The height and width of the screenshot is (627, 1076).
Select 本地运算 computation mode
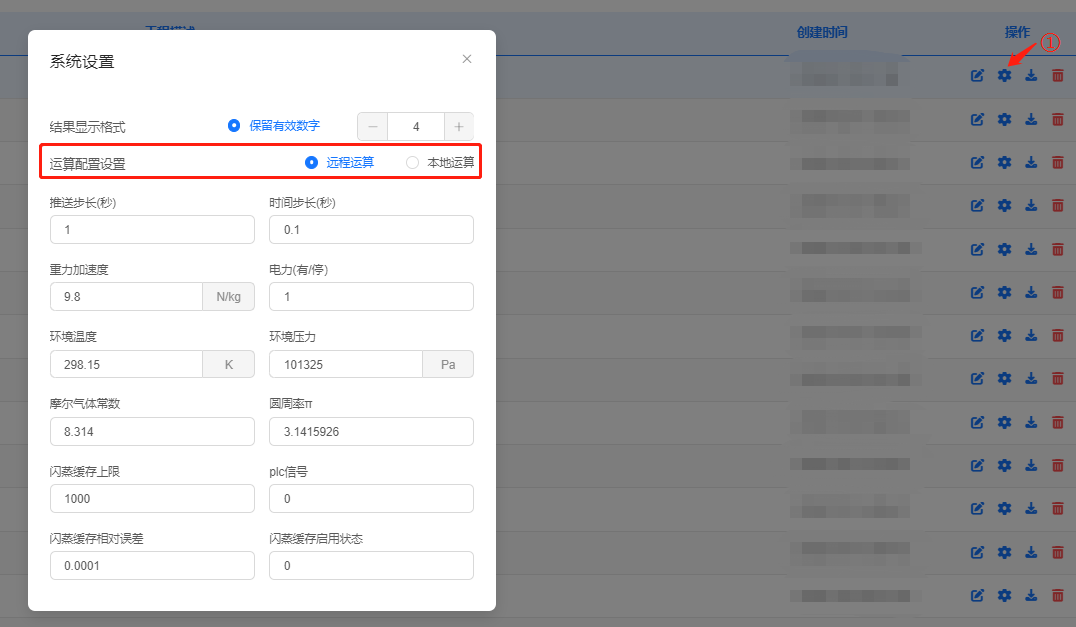[440, 163]
